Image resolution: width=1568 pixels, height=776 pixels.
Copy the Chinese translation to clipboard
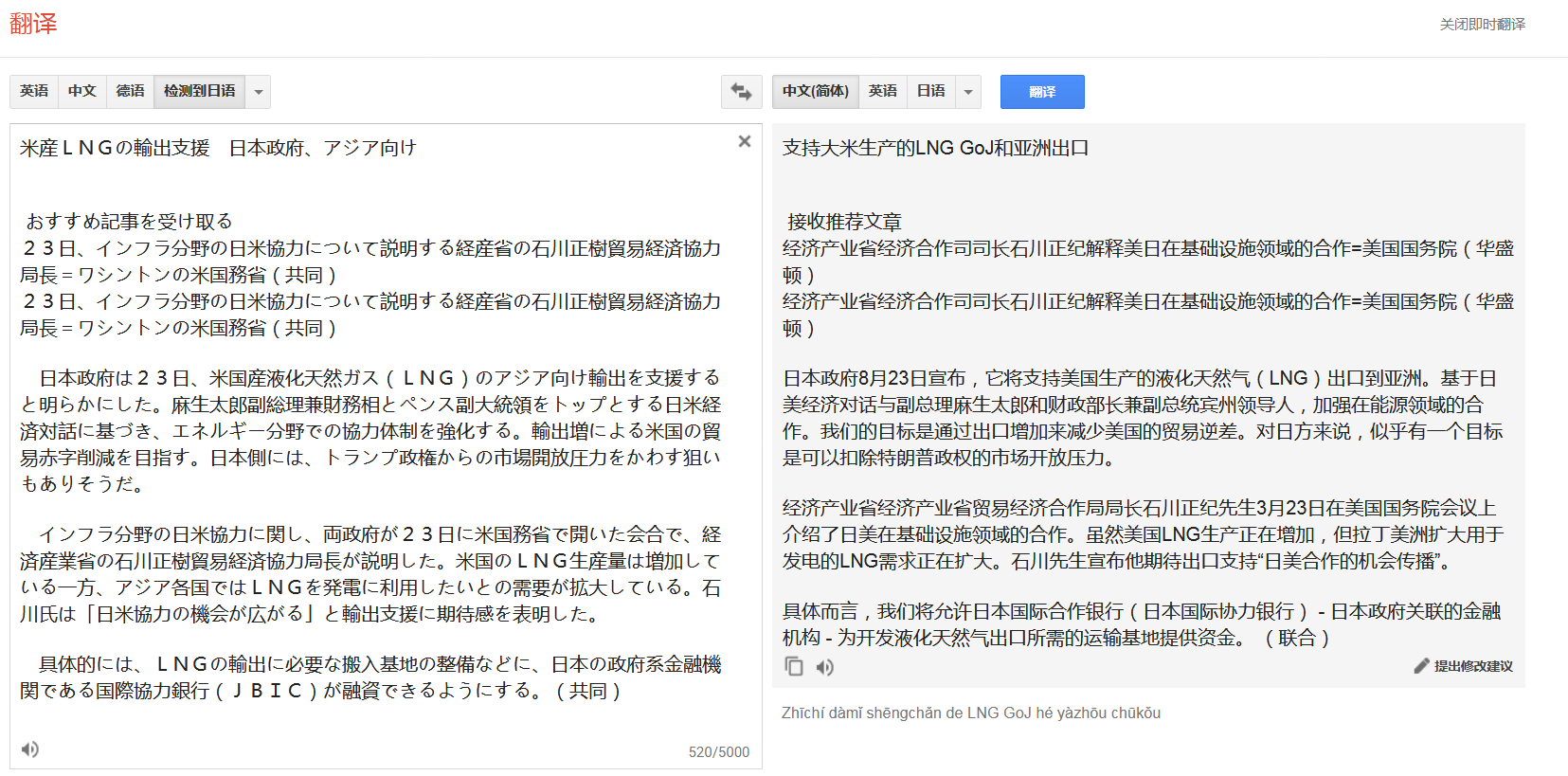[x=794, y=667]
